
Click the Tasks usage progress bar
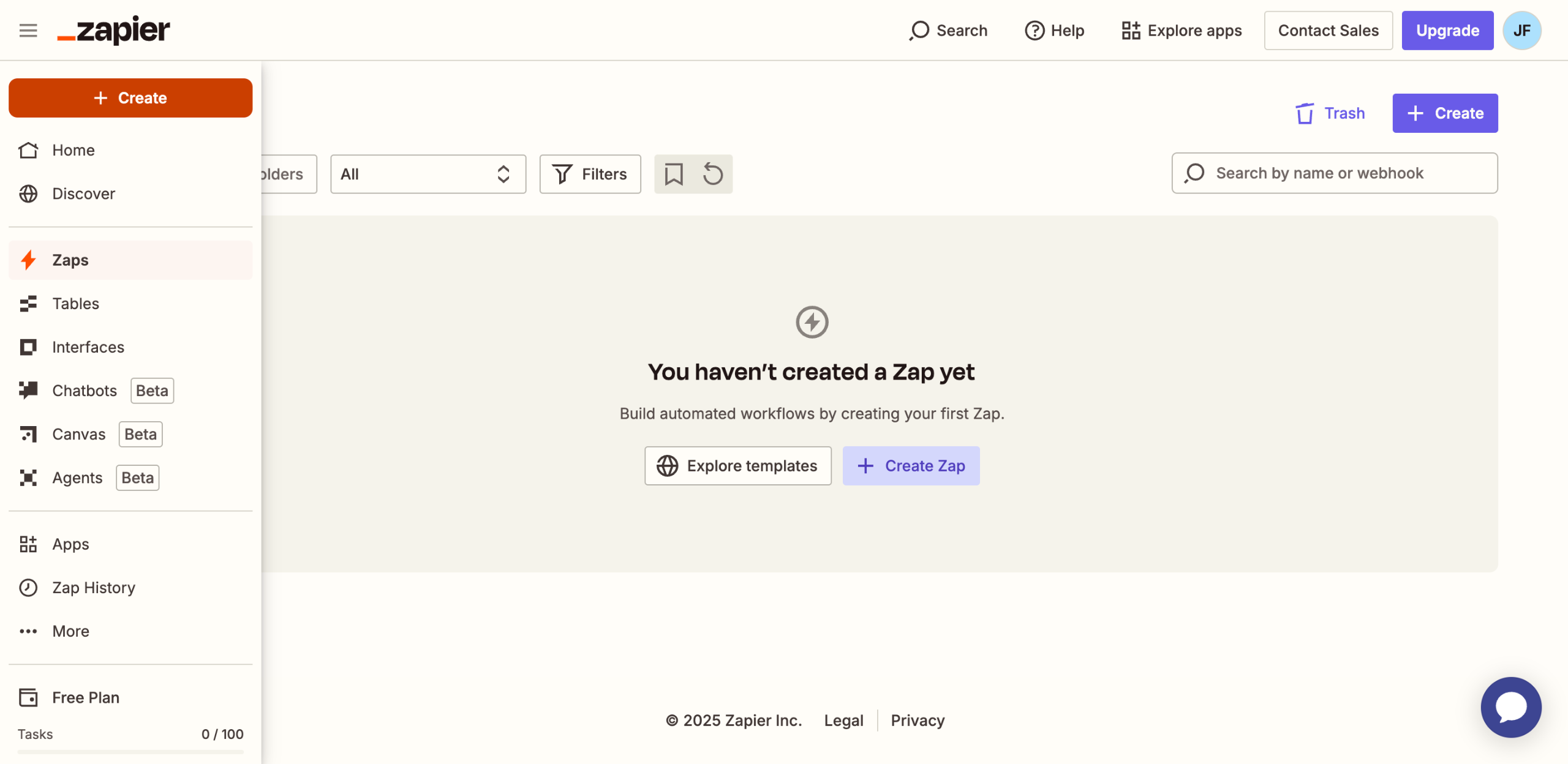click(130, 752)
